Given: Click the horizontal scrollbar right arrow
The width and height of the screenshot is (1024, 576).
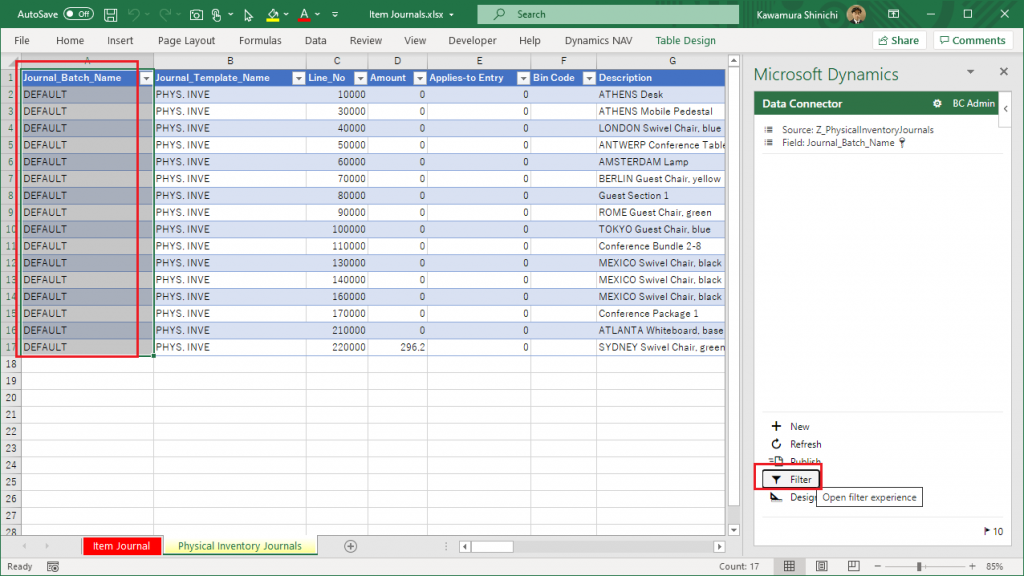Looking at the screenshot, I should 719,547.
